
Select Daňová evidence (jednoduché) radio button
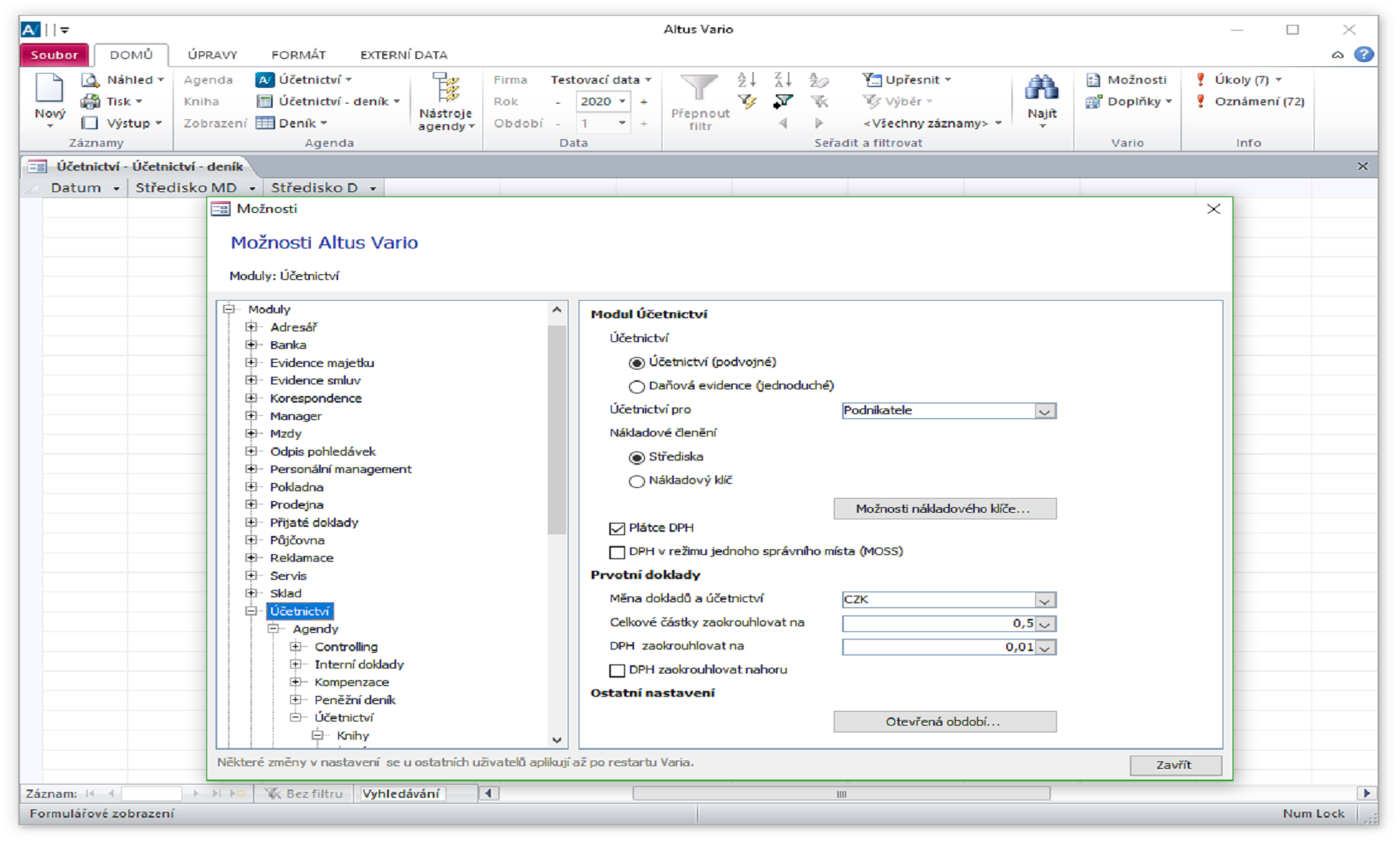click(637, 386)
